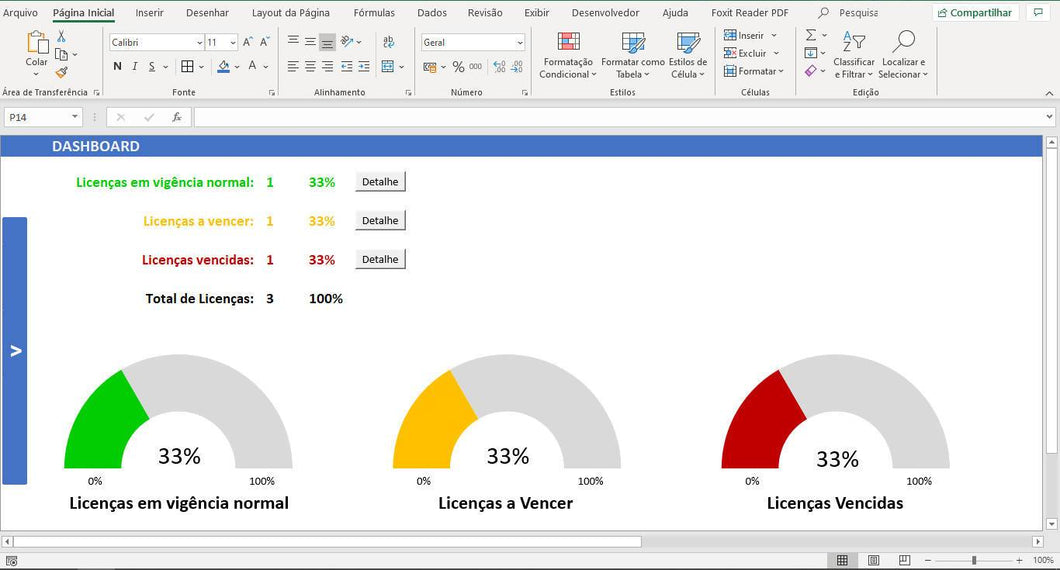Decrease indent icon
The height and width of the screenshot is (570, 1060).
[347, 66]
